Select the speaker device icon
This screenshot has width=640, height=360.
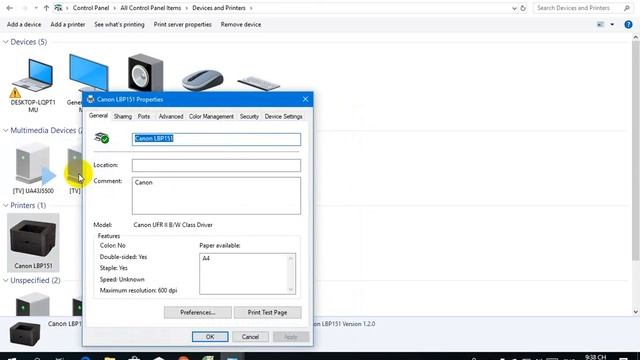click(145, 73)
